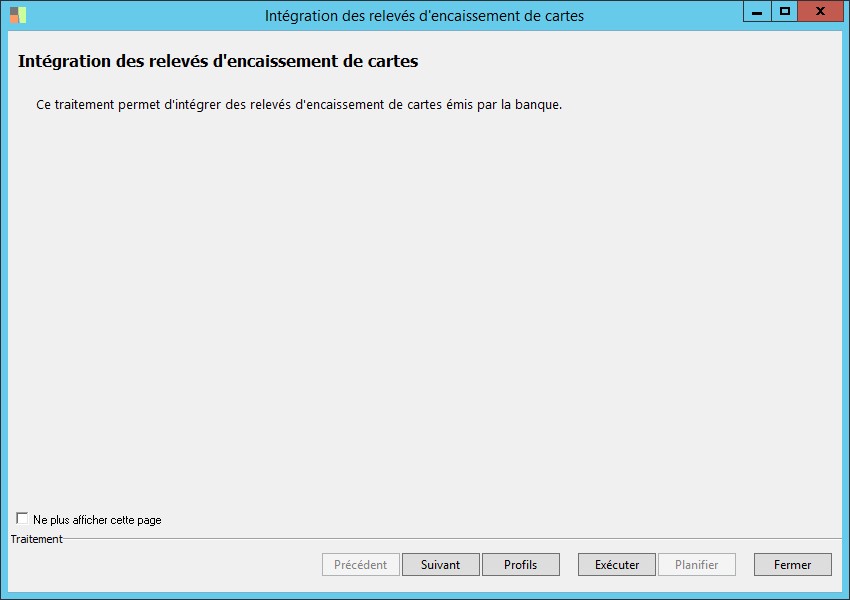This screenshot has height=600, width=850.
Task: Close the window with the red X
Action: pos(820,11)
